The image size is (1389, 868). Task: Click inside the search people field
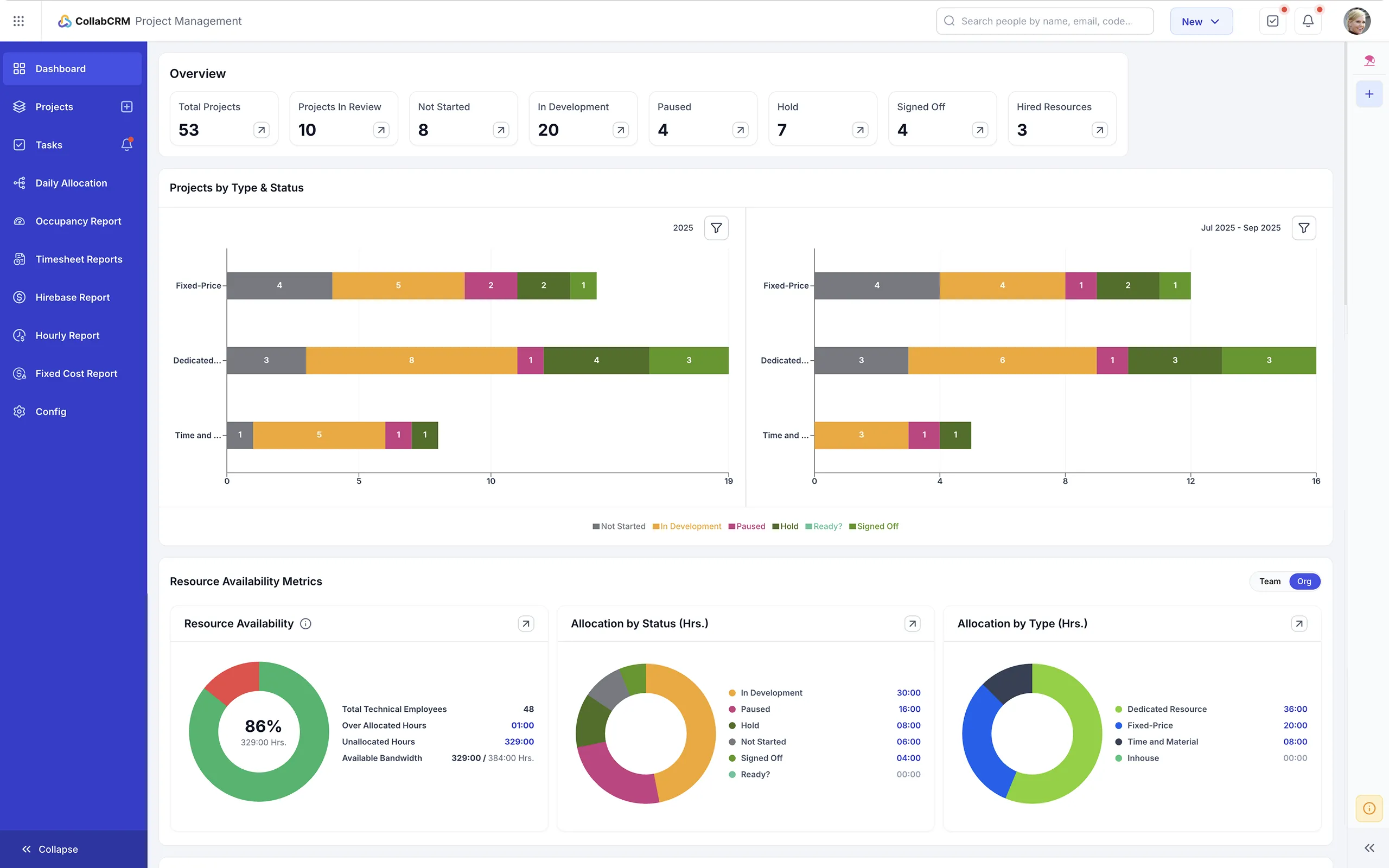coord(1044,21)
